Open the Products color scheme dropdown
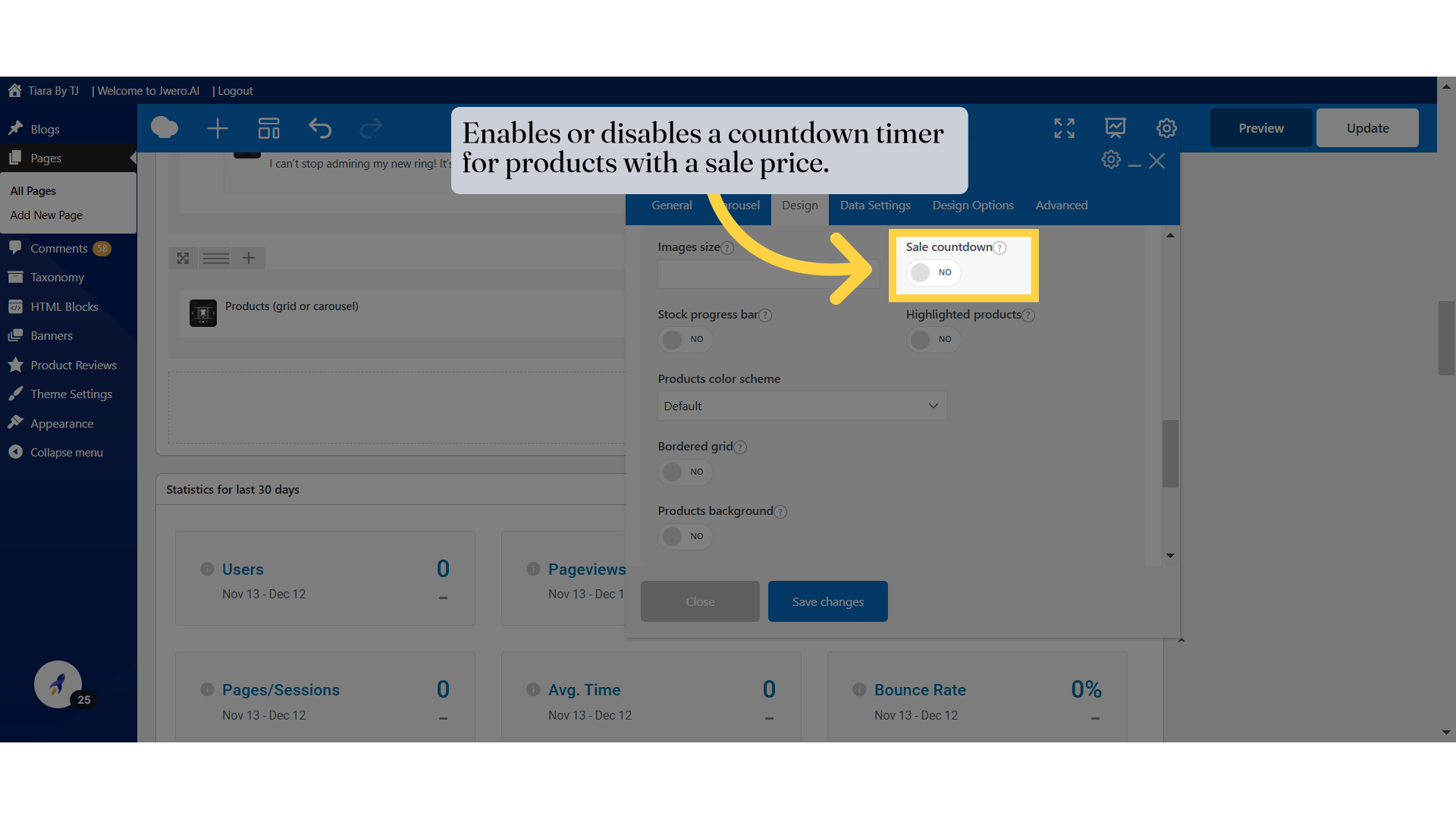 click(x=802, y=406)
